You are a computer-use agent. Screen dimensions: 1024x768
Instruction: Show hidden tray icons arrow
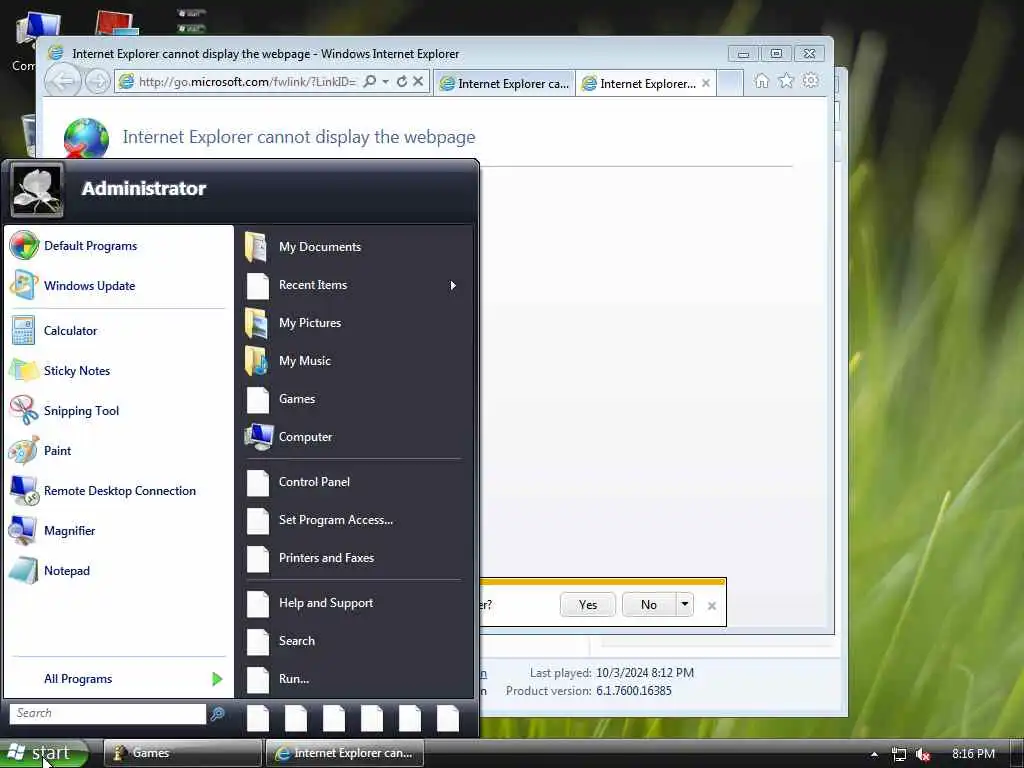click(874, 754)
